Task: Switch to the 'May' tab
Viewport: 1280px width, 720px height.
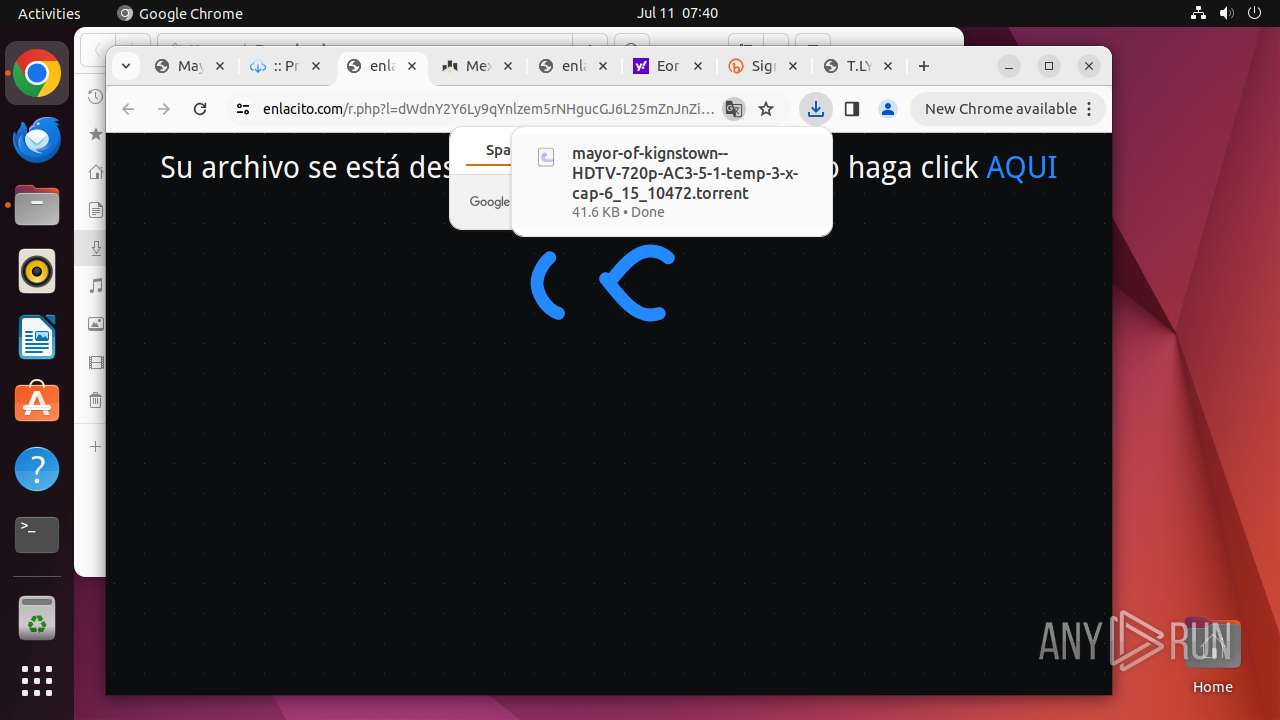Action: tap(190, 66)
